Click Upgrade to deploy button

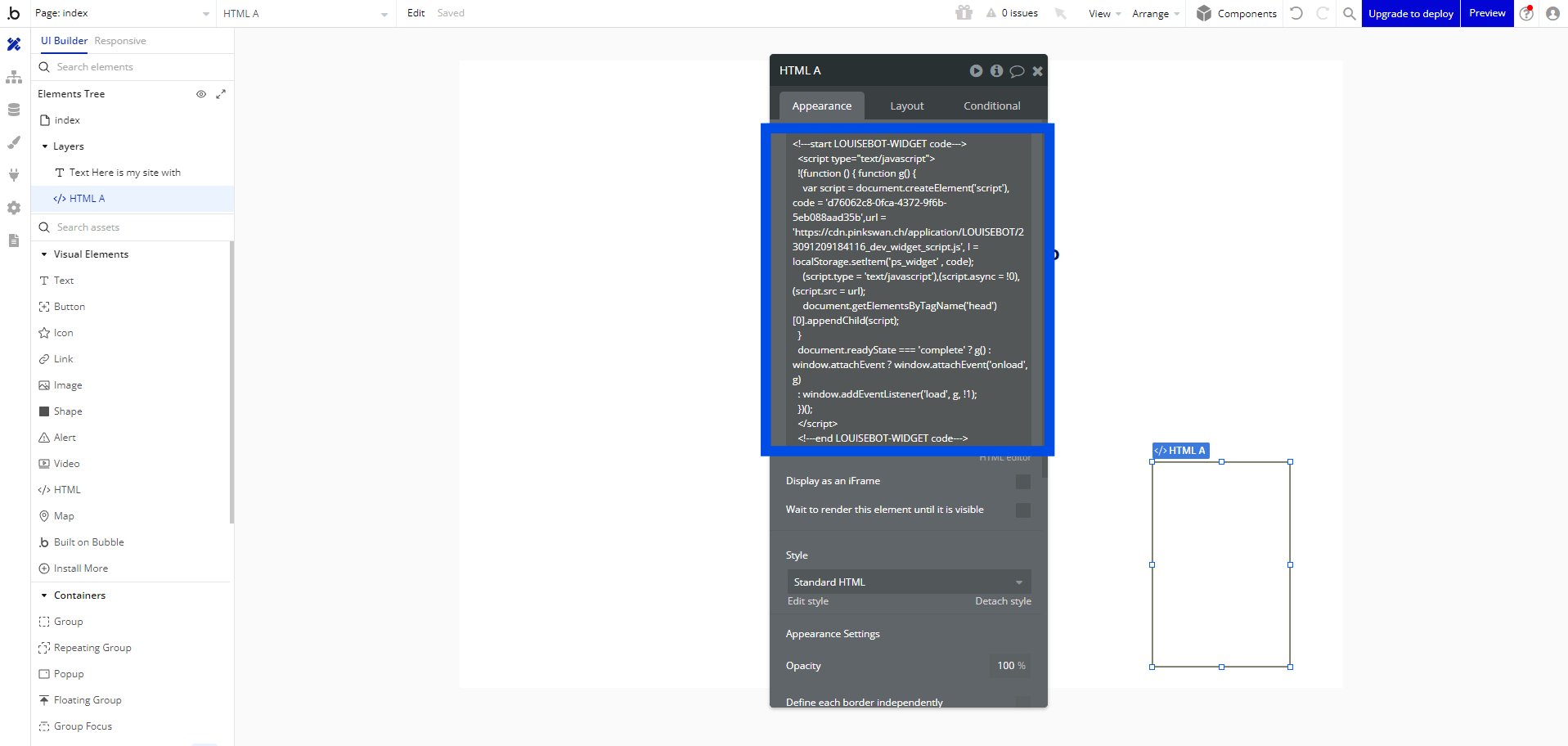tap(1411, 13)
